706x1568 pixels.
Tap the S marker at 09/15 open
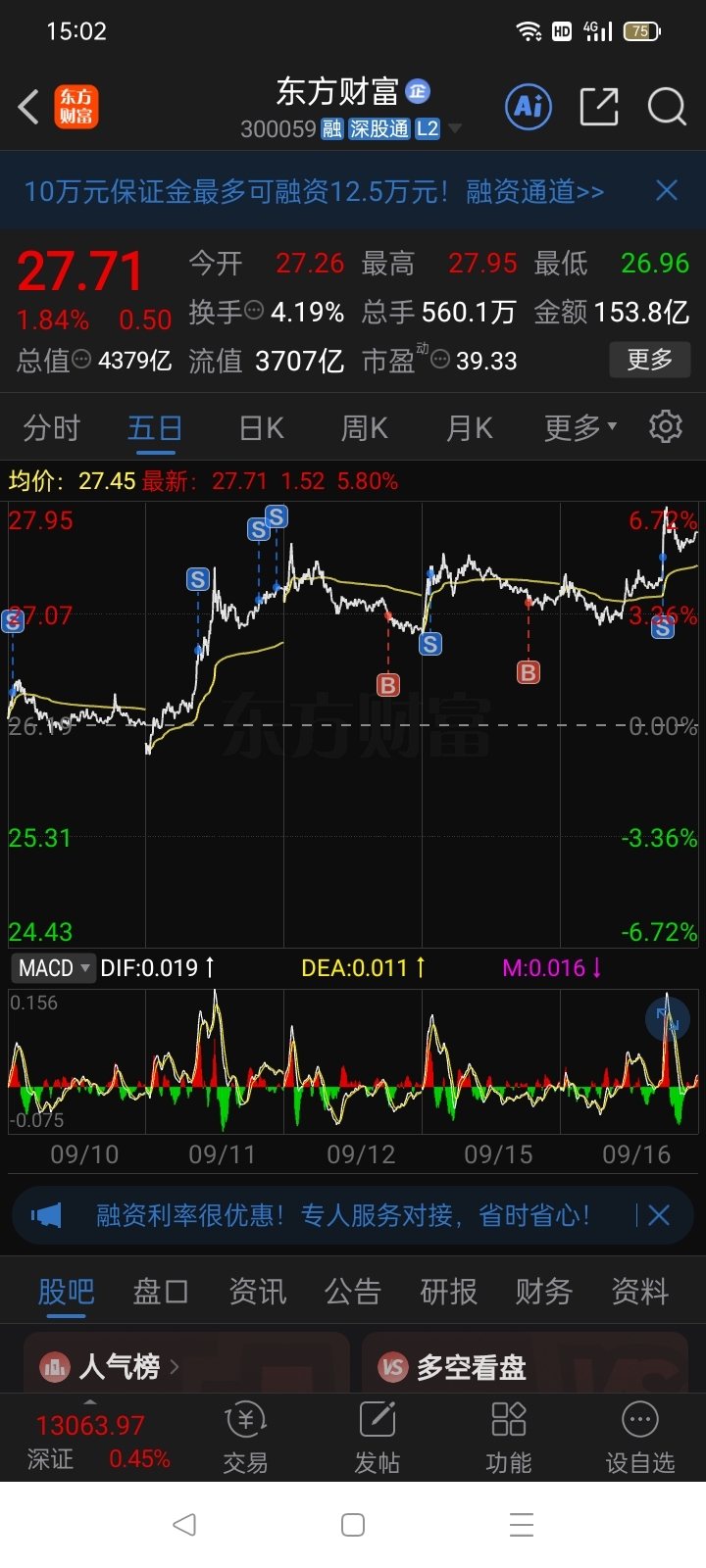(x=430, y=644)
